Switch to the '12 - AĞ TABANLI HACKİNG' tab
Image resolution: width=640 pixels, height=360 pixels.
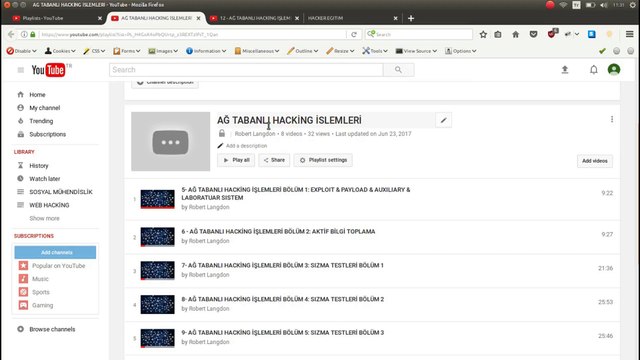click(254, 18)
